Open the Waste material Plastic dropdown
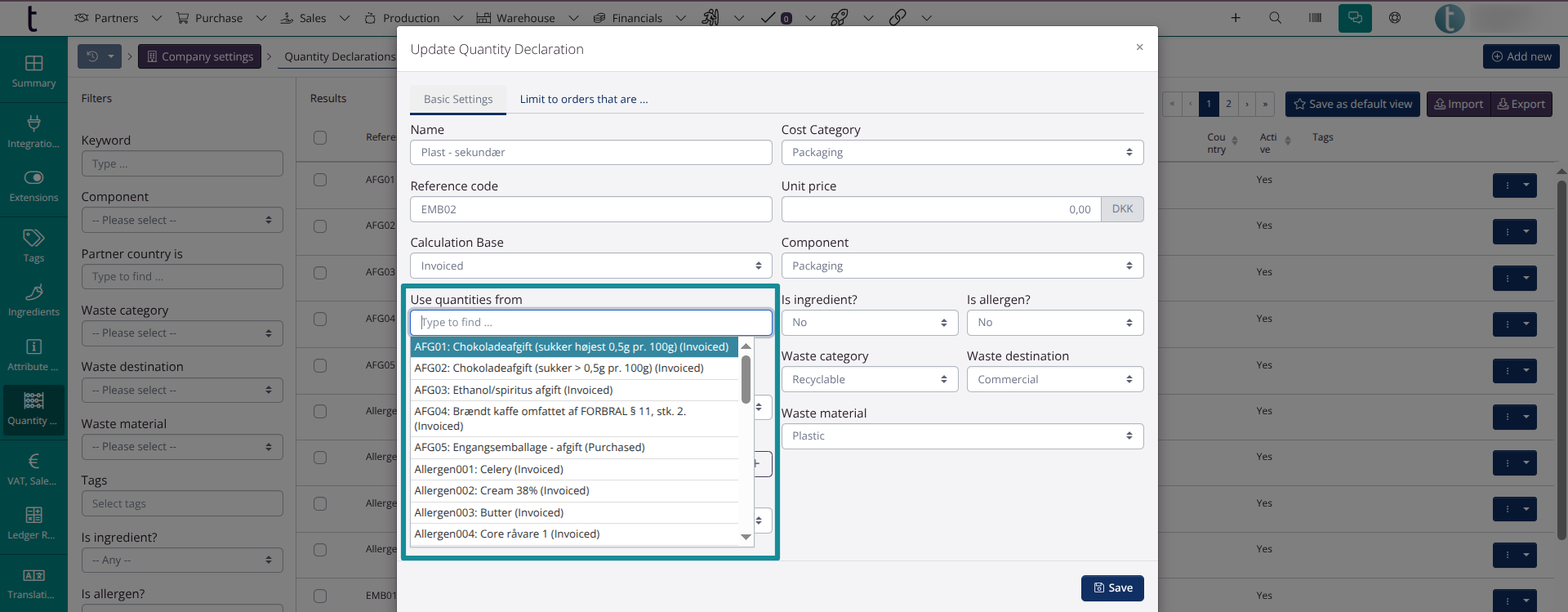Image resolution: width=1568 pixels, height=612 pixels. (x=962, y=436)
